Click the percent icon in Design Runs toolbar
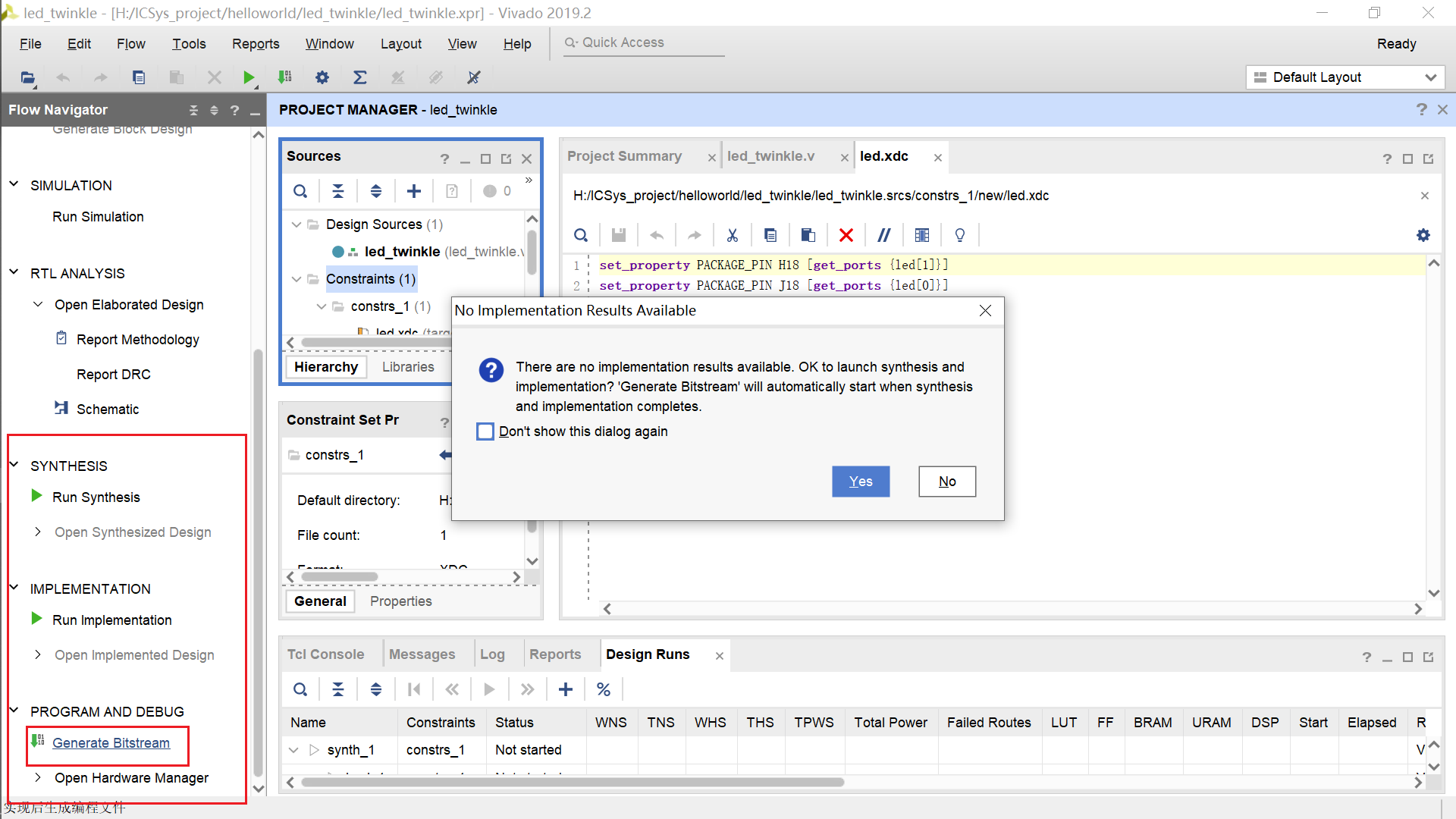 [604, 689]
